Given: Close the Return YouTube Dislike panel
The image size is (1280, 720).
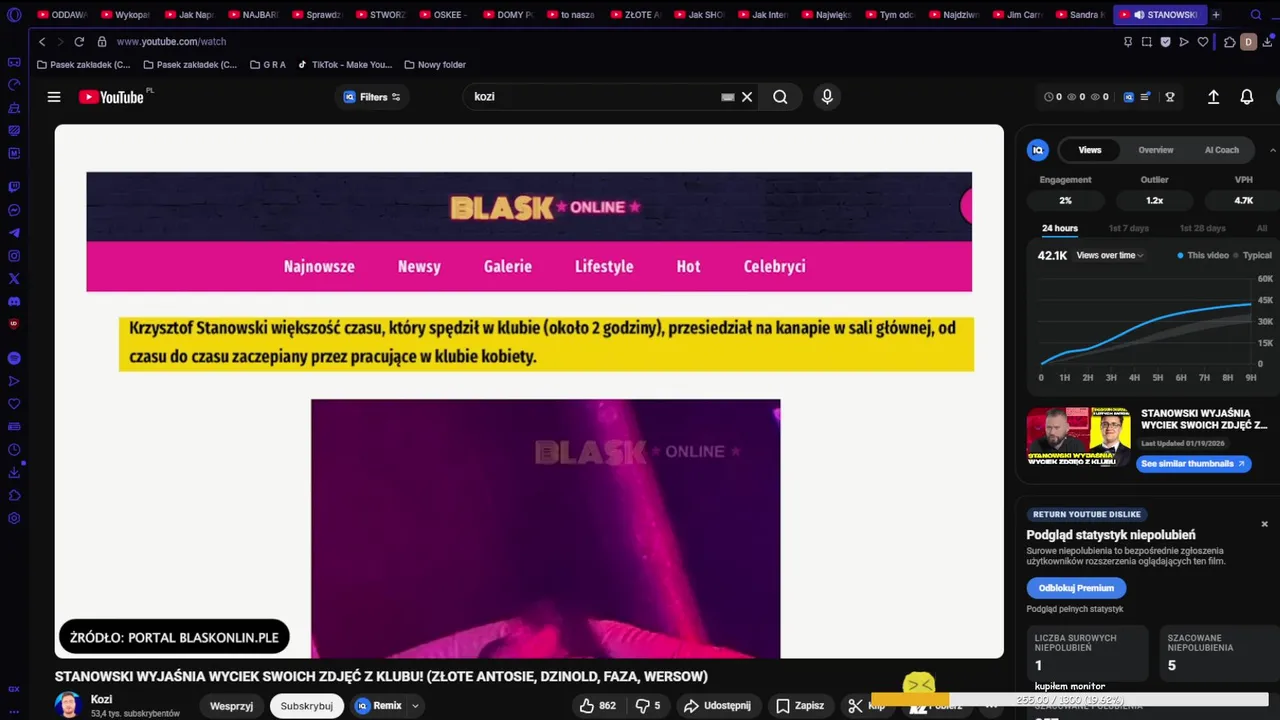Looking at the screenshot, I should pyautogui.click(x=1264, y=524).
